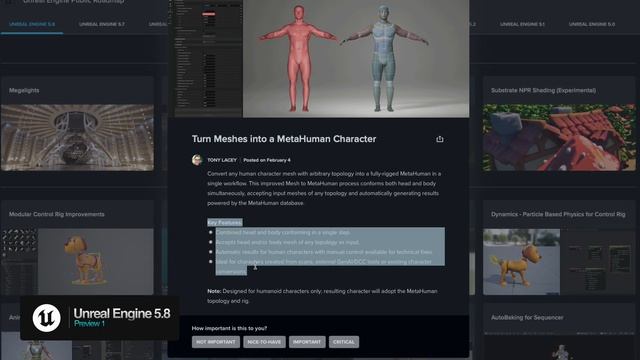The width and height of the screenshot is (640, 360).
Task: Click the Preview 1 label in the overlay
Action: (89, 324)
